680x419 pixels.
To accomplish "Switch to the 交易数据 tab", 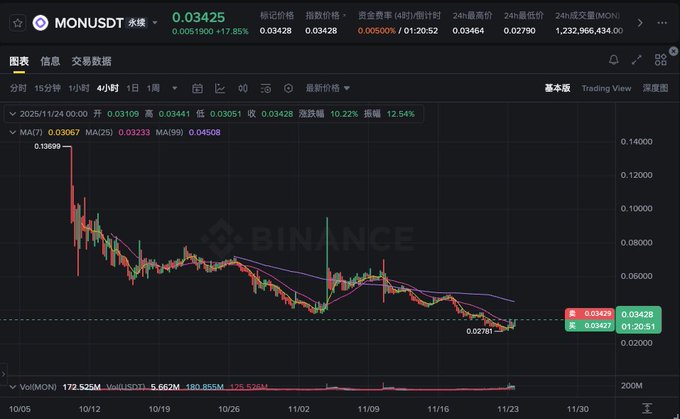I will point(92,61).
